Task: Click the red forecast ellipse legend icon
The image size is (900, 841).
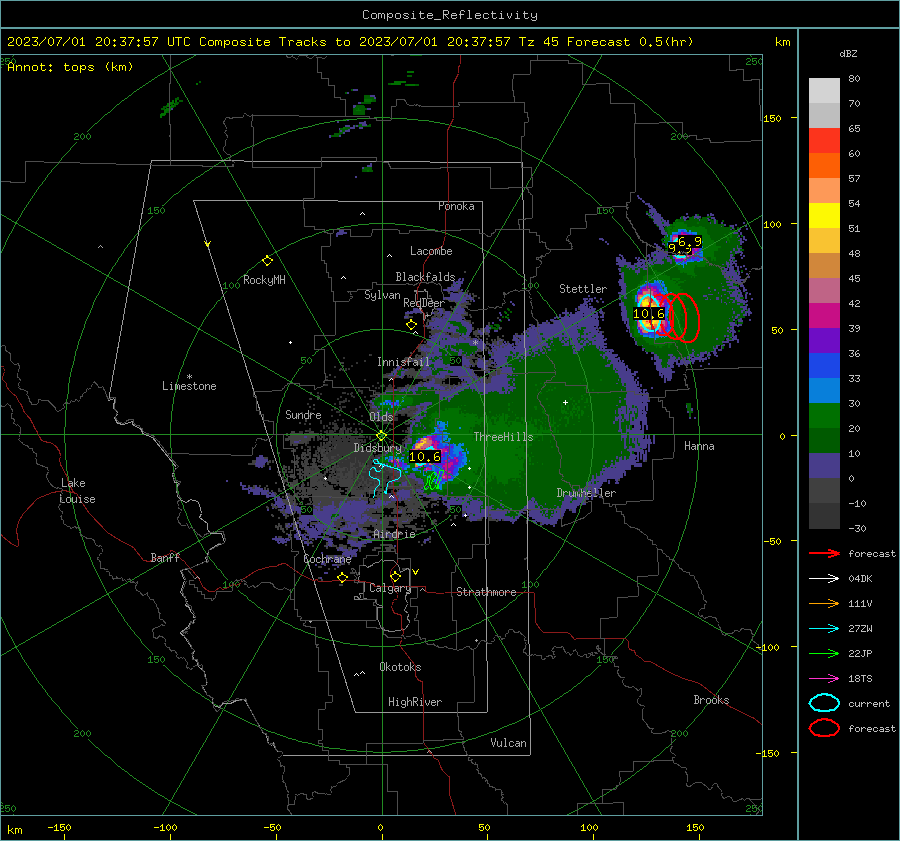Action: pyautogui.click(x=824, y=728)
